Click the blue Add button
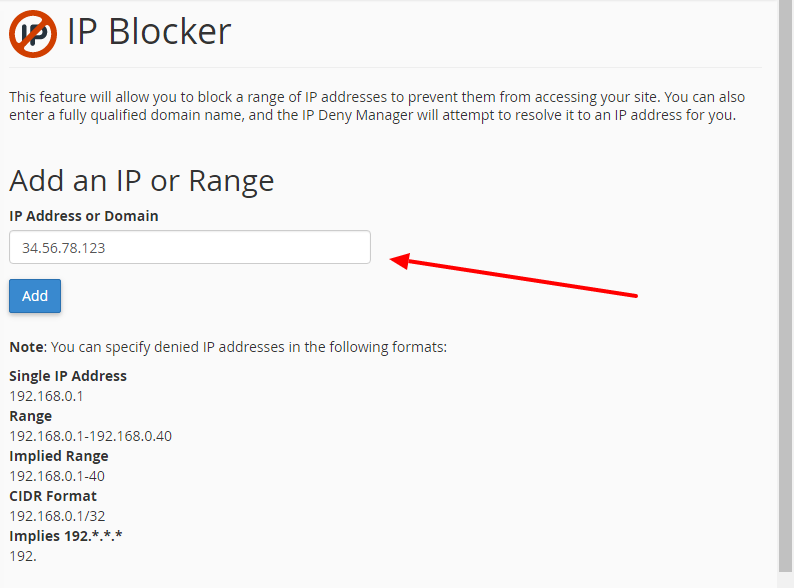Screen dimensions: 798x588 pos(35,296)
